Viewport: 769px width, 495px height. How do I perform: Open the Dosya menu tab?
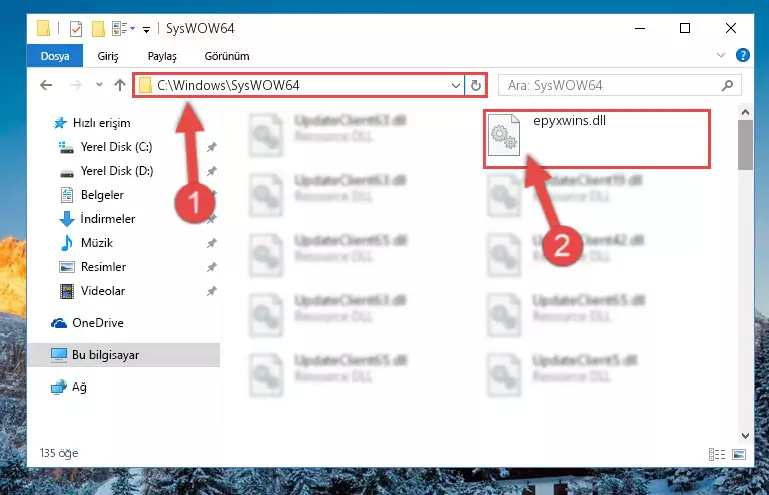(x=54, y=56)
